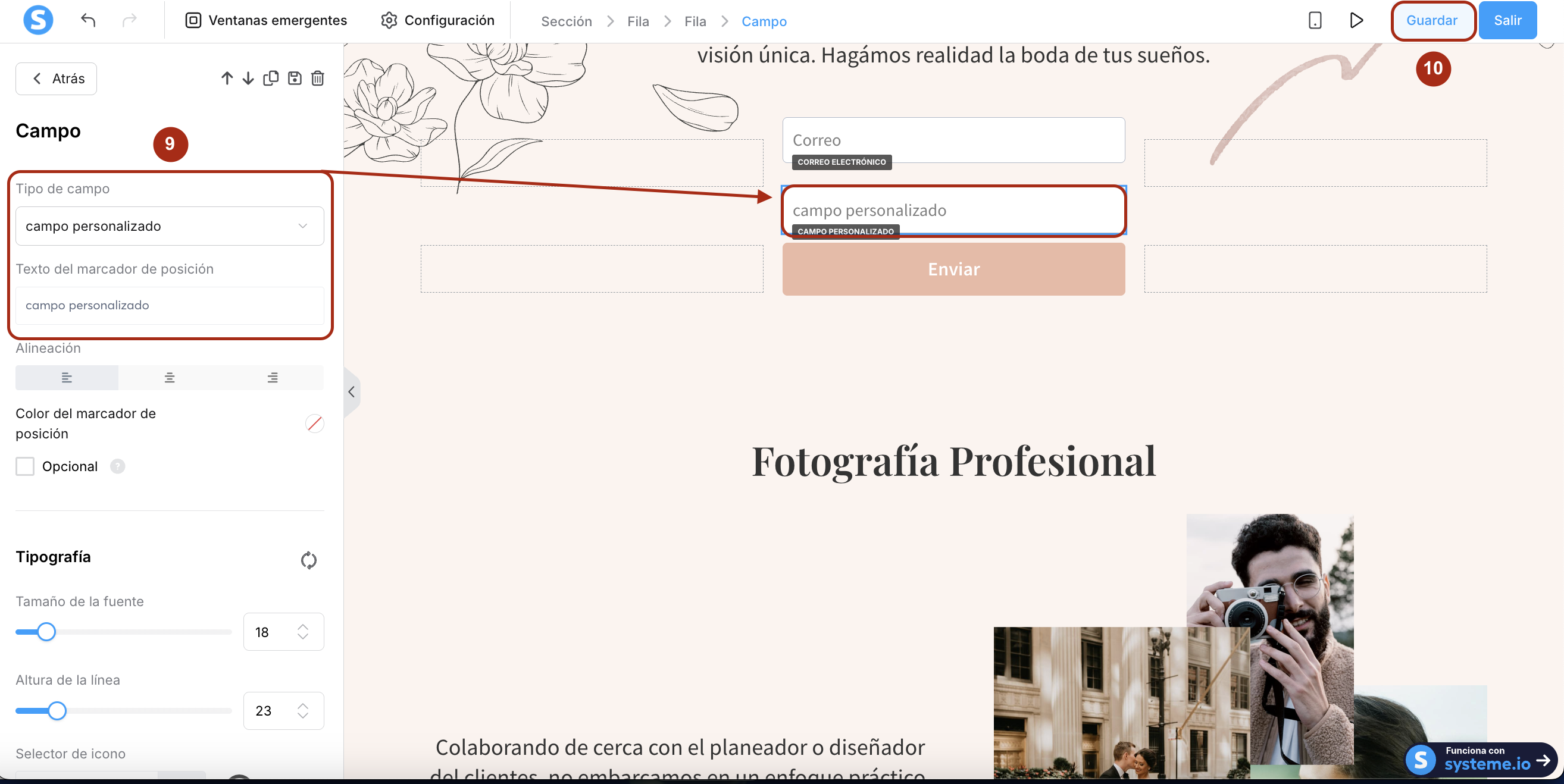Open placeholder color swatch picker
1564x784 pixels.
(x=314, y=423)
